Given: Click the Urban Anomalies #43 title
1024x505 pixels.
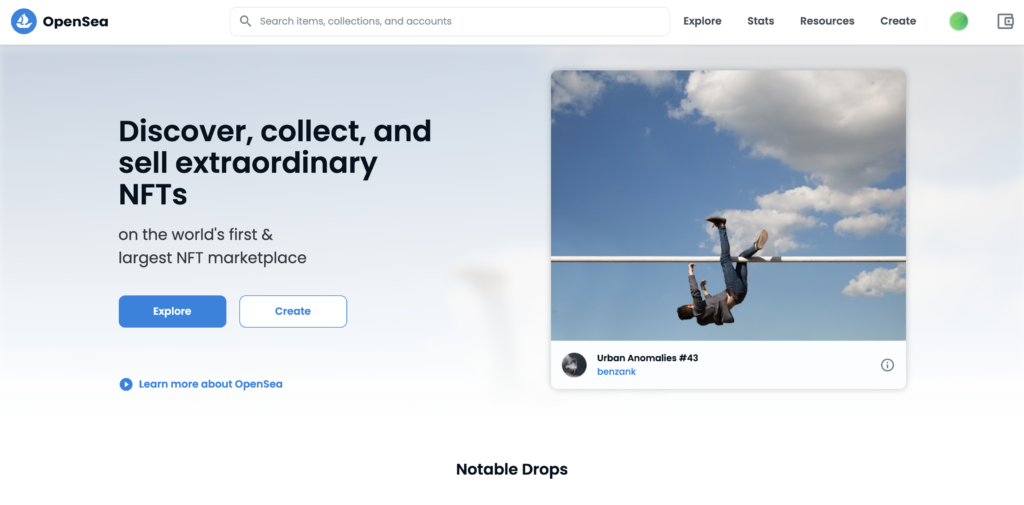Looking at the screenshot, I should [x=647, y=358].
